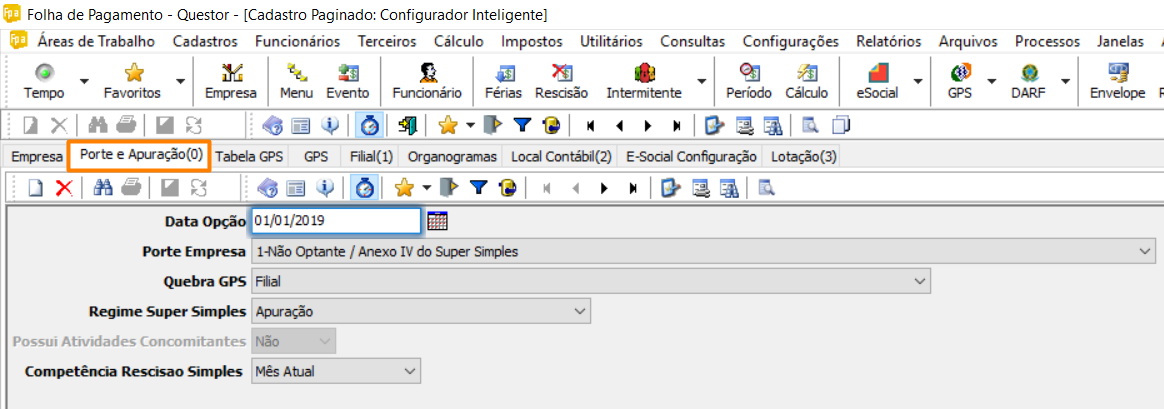This screenshot has width=1164, height=409.
Task: Expand the Favoritos dropdown arrow
Action: (x=180, y=81)
